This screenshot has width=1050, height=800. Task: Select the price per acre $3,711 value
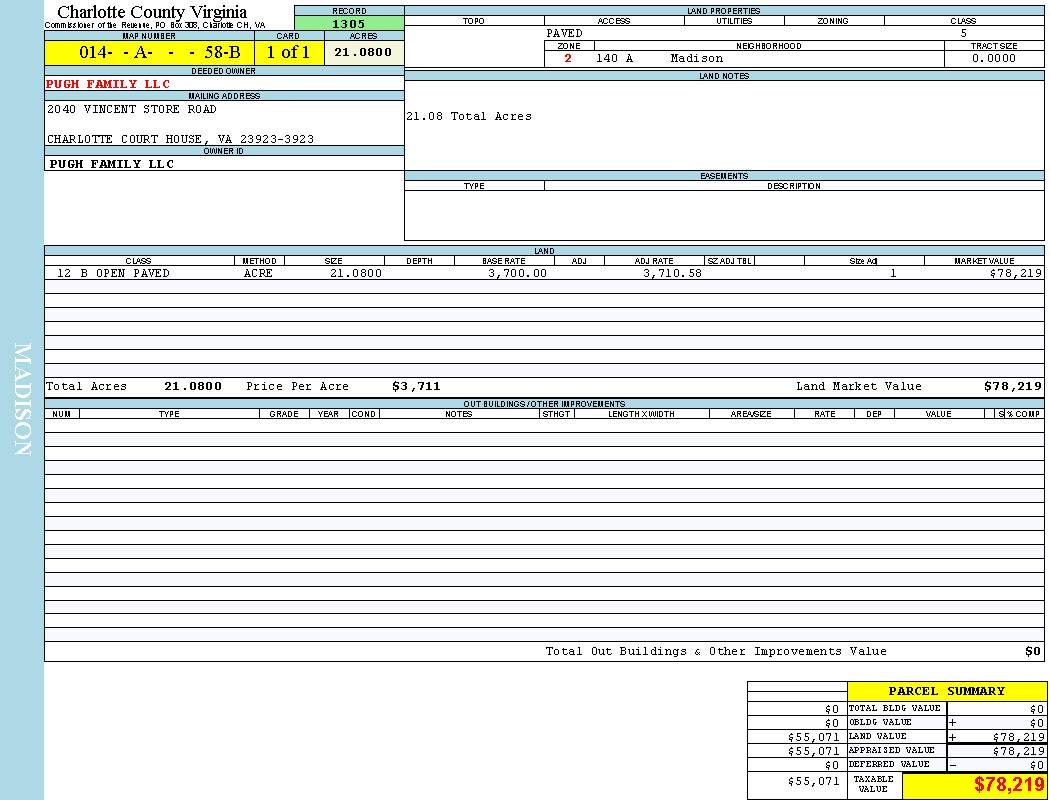tap(416, 386)
